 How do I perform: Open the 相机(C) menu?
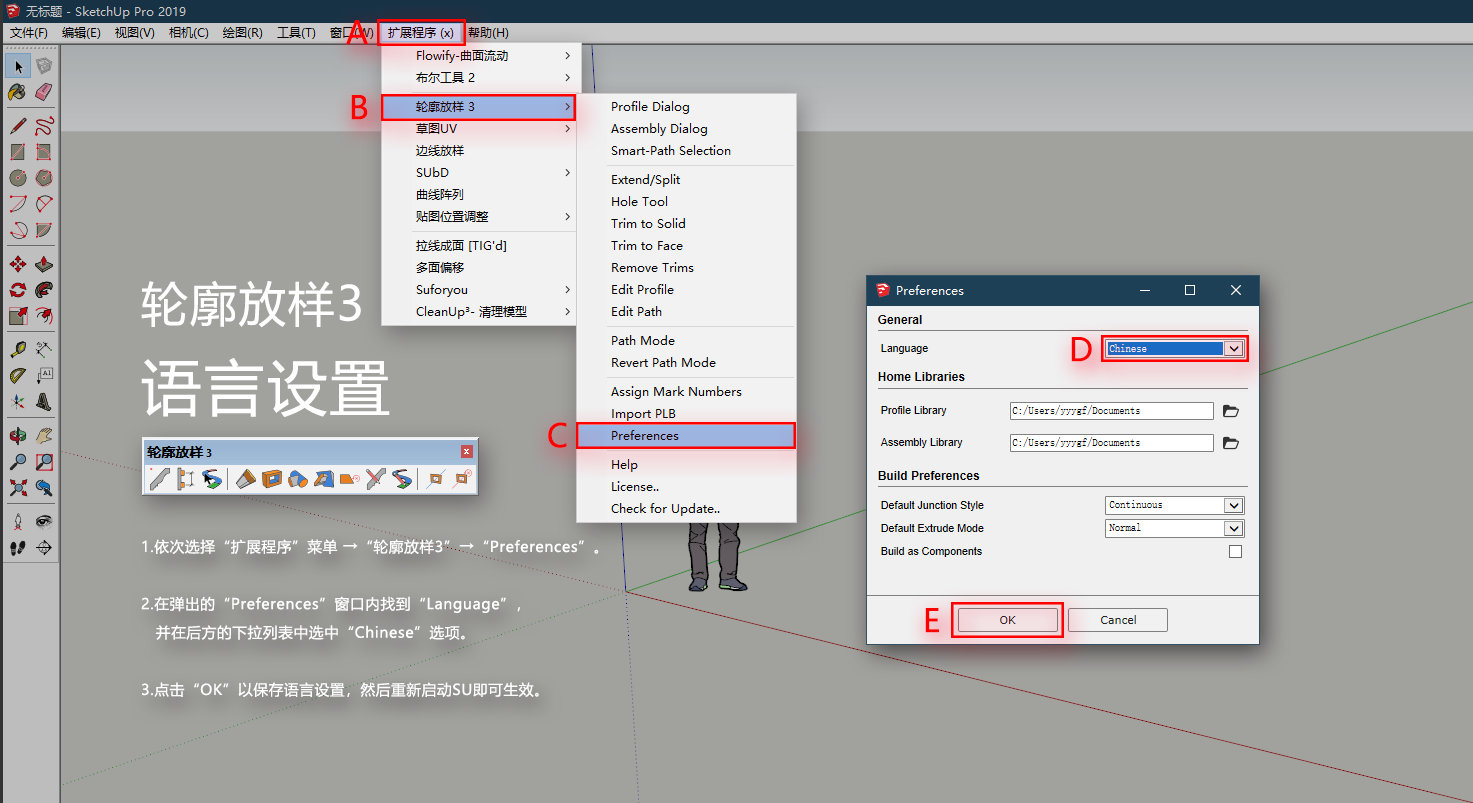(189, 33)
